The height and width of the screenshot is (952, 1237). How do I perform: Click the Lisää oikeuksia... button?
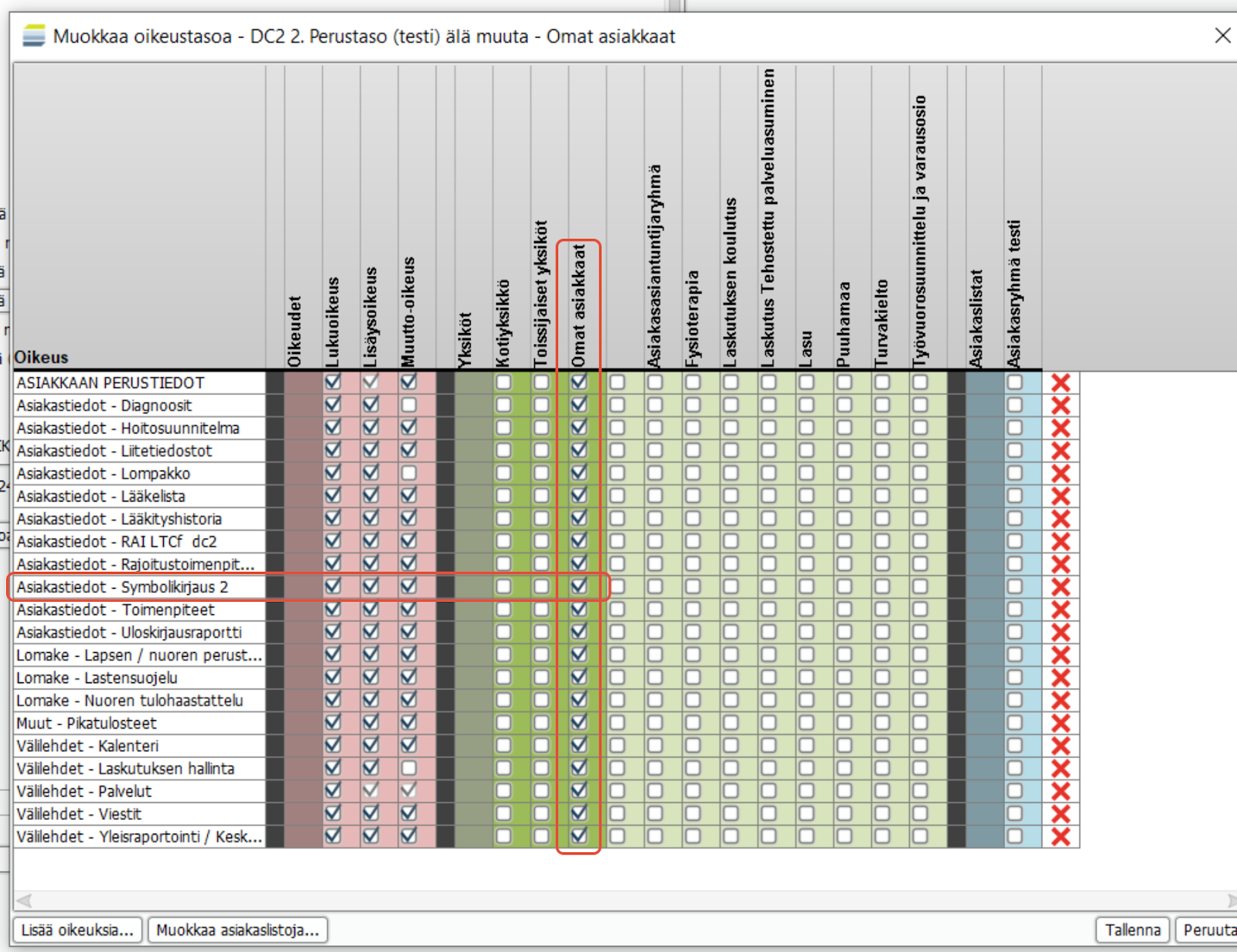click(77, 930)
